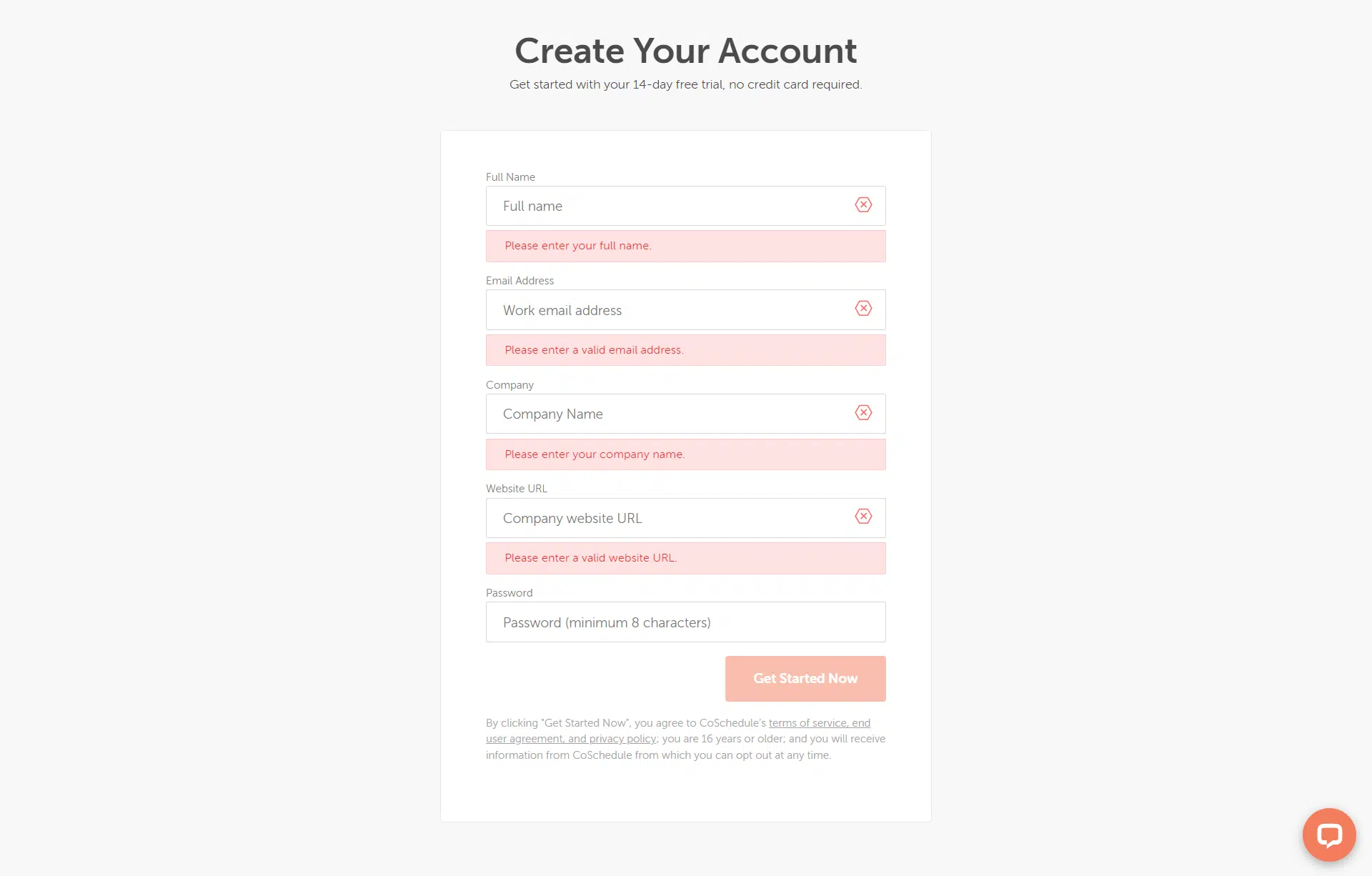Image resolution: width=1372 pixels, height=876 pixels.
Task: Click the valid email address error message
Action: tap(594, 350)
